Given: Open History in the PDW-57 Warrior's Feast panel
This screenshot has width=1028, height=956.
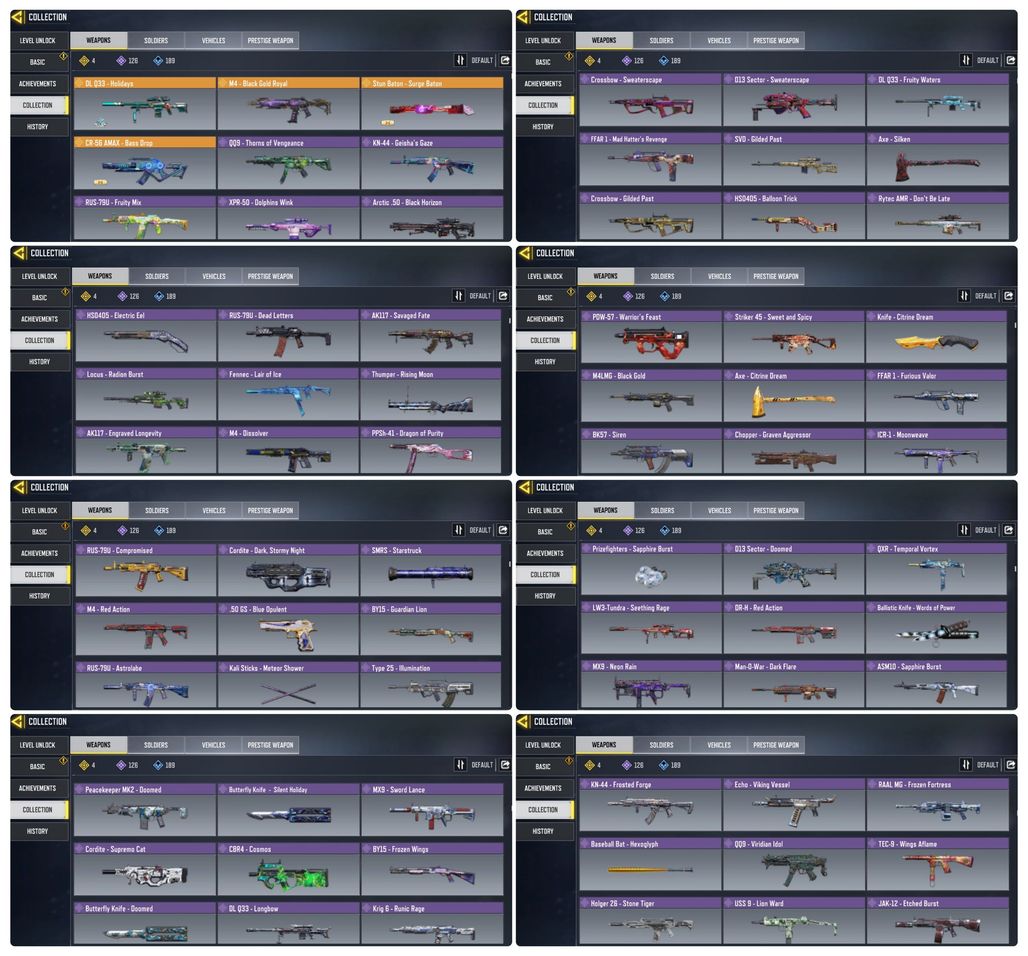Looking at the screenshot, I should pos(545,361).
